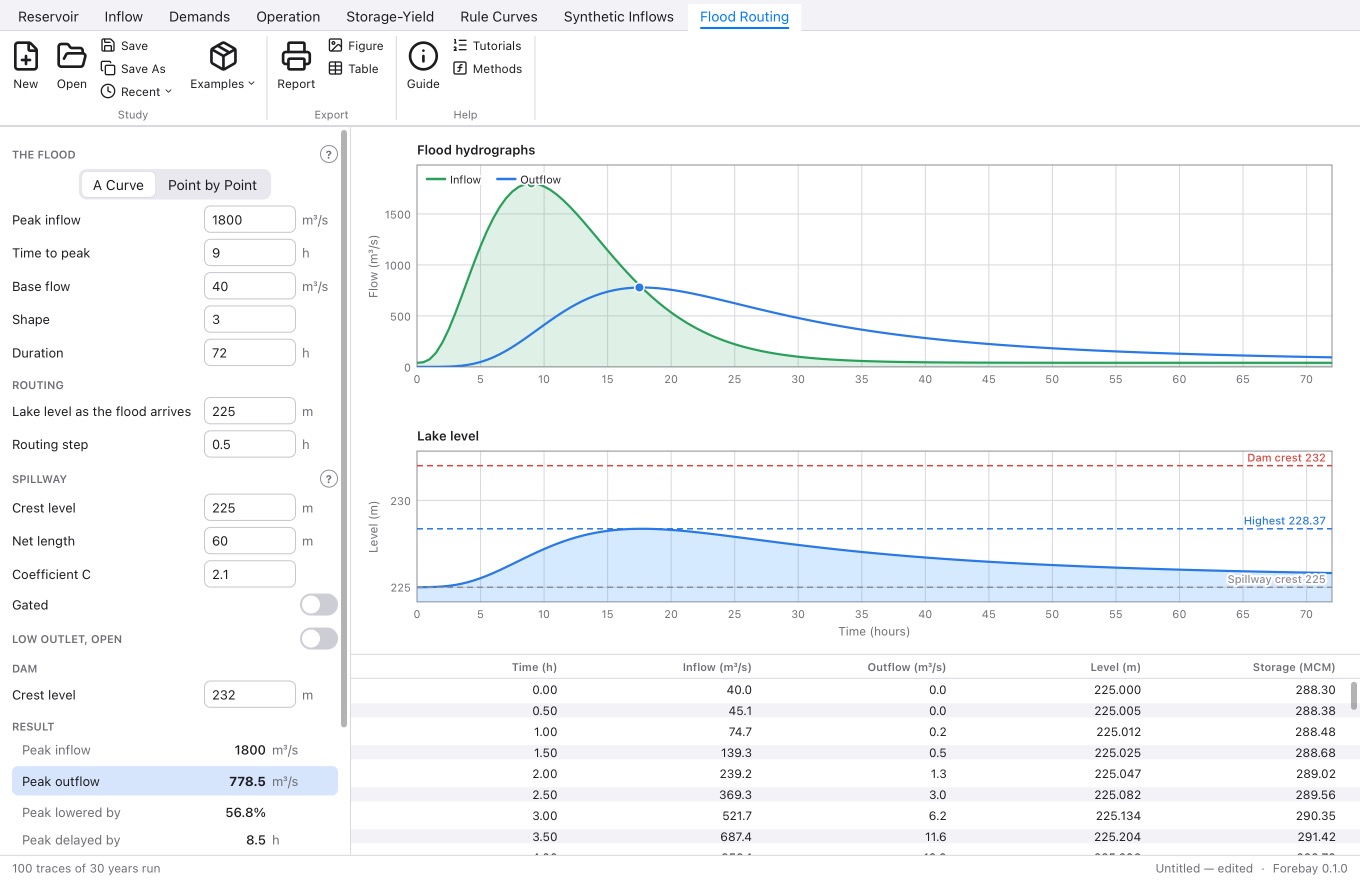Open a study with the Open folder icon
The height and width of the screenshot is (880, 1360).
(72, 66)
